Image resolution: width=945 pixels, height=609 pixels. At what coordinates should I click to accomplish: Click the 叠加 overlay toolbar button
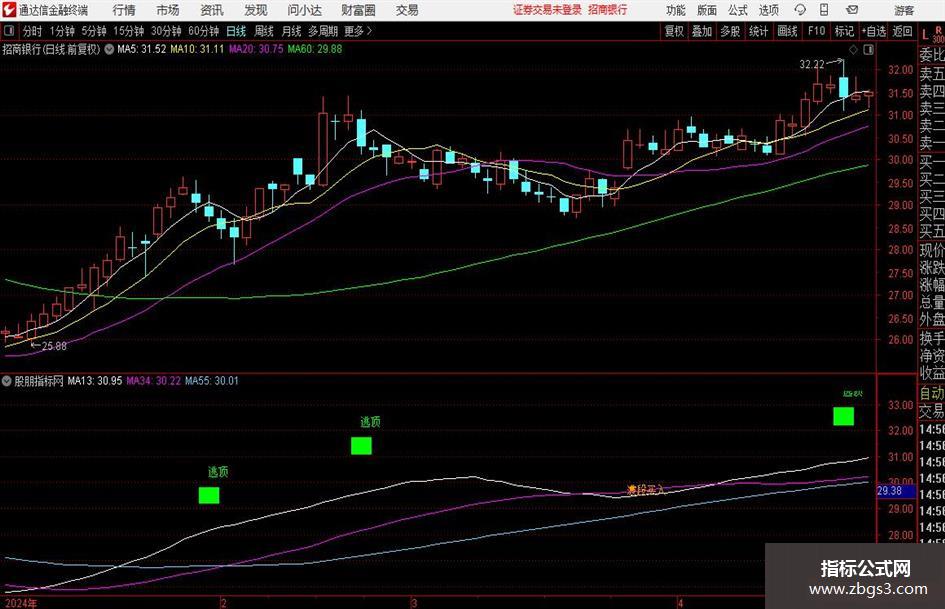pyautogui.click(x=702, y=31)
